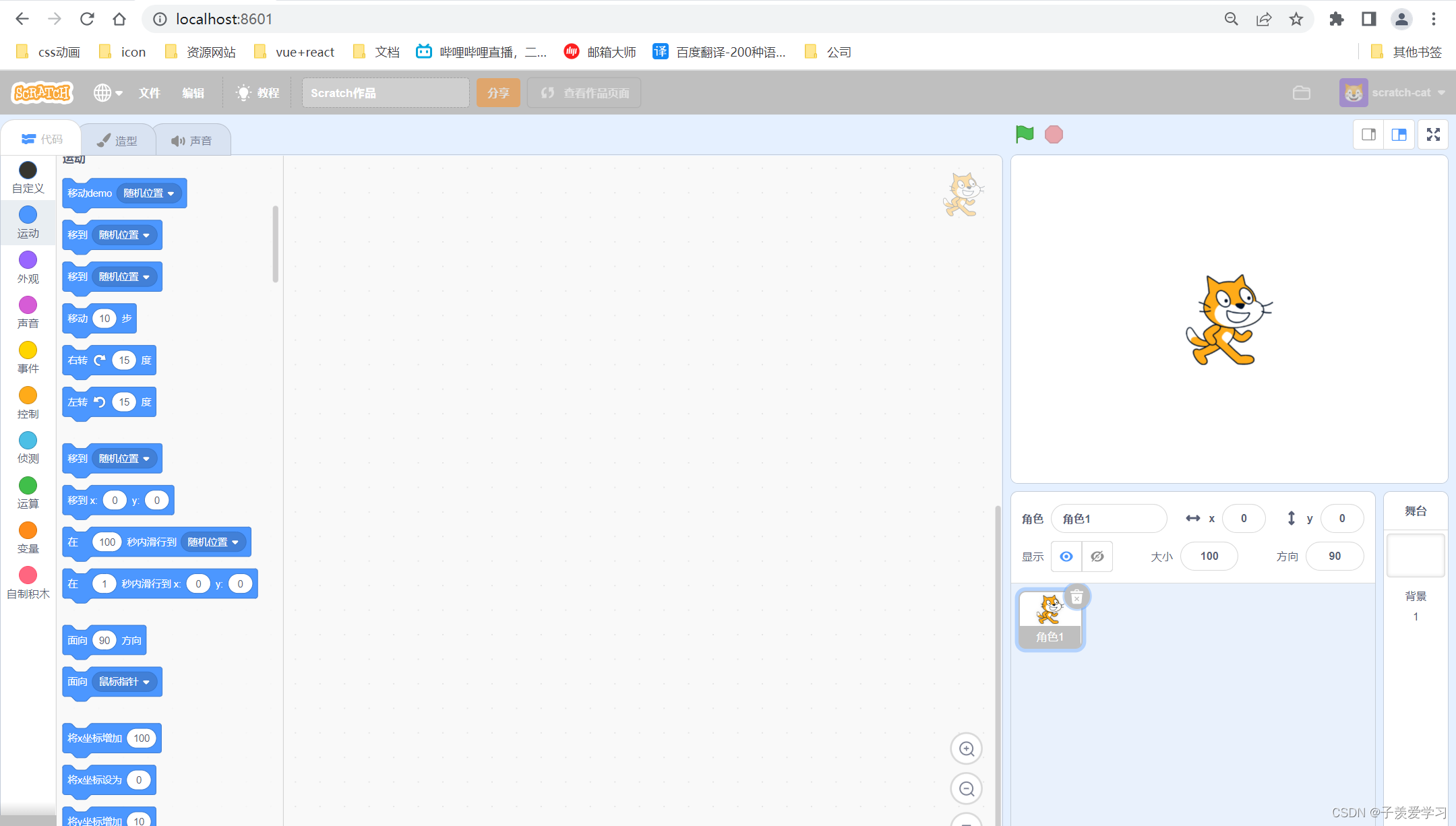1456x826 pixels.
Task: Select the purple 外观 category circle
Action: [x=28, y=260]
